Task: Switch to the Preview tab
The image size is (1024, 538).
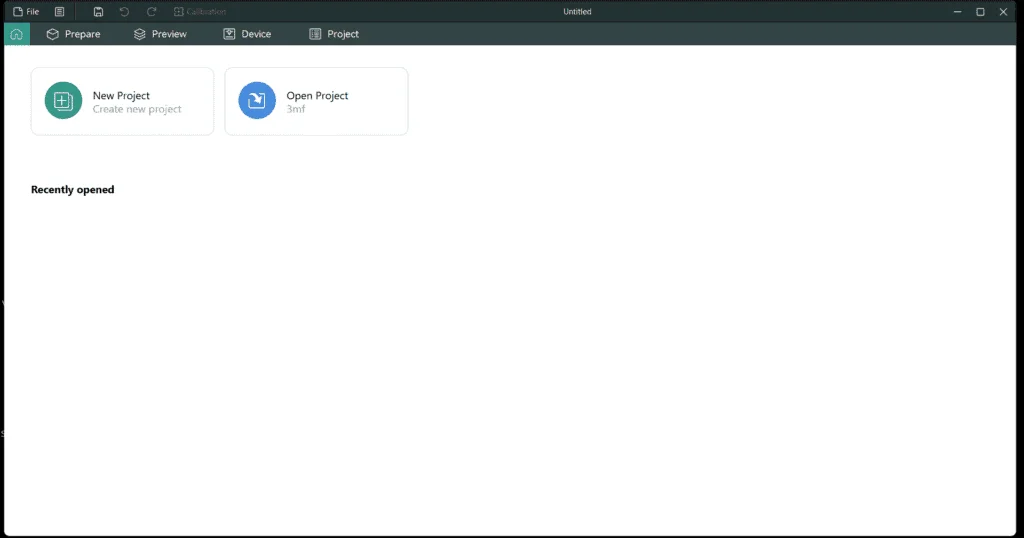Action: point(160,34)
